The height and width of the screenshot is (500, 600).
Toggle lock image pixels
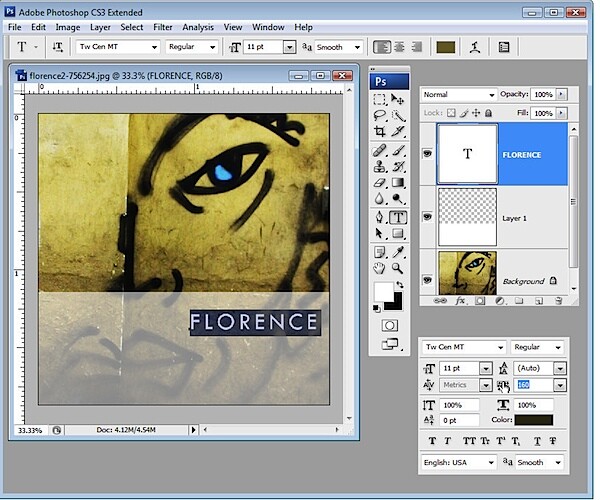(464, 113)
